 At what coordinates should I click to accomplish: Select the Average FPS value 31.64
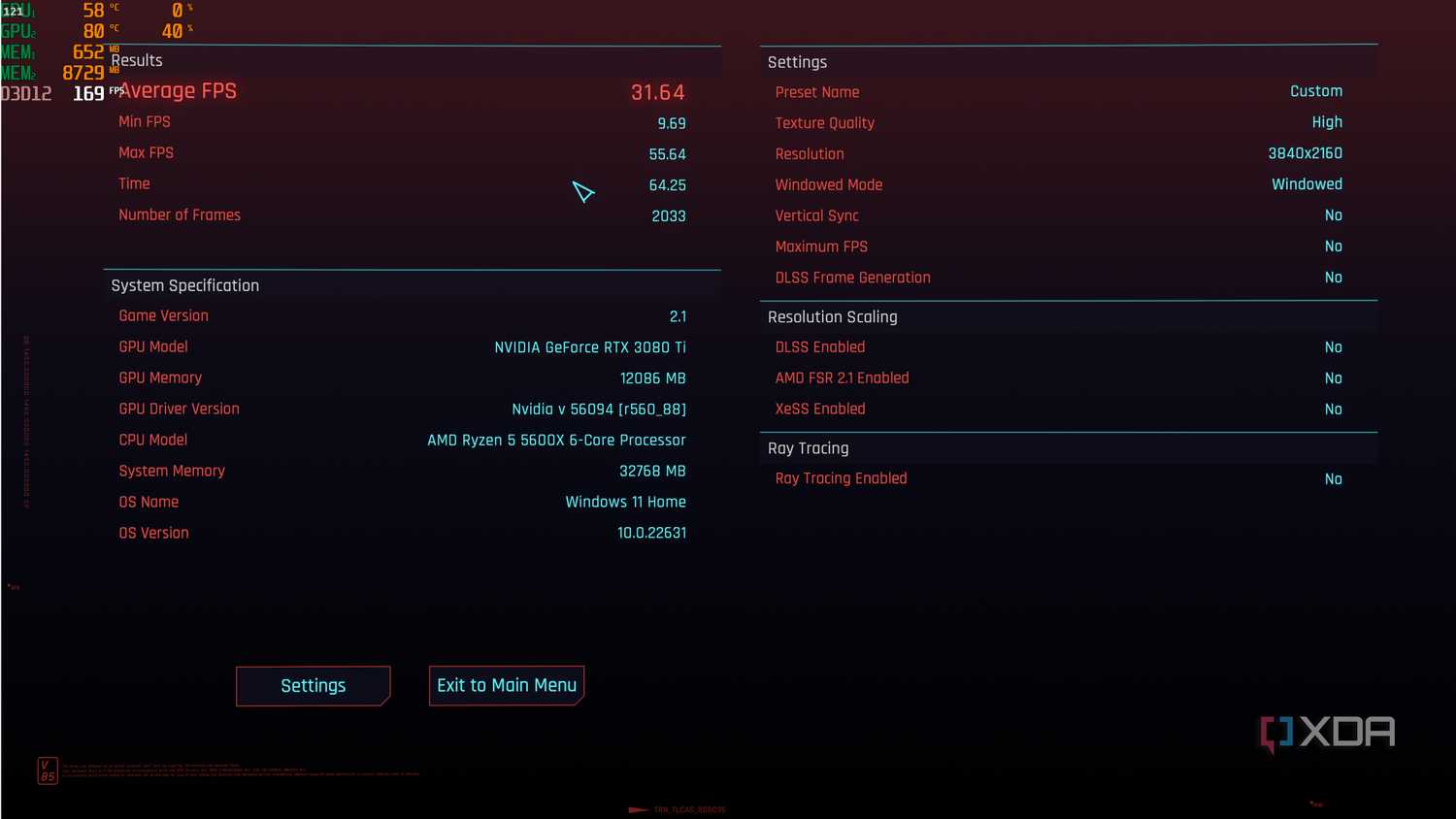tap(658, 92)
